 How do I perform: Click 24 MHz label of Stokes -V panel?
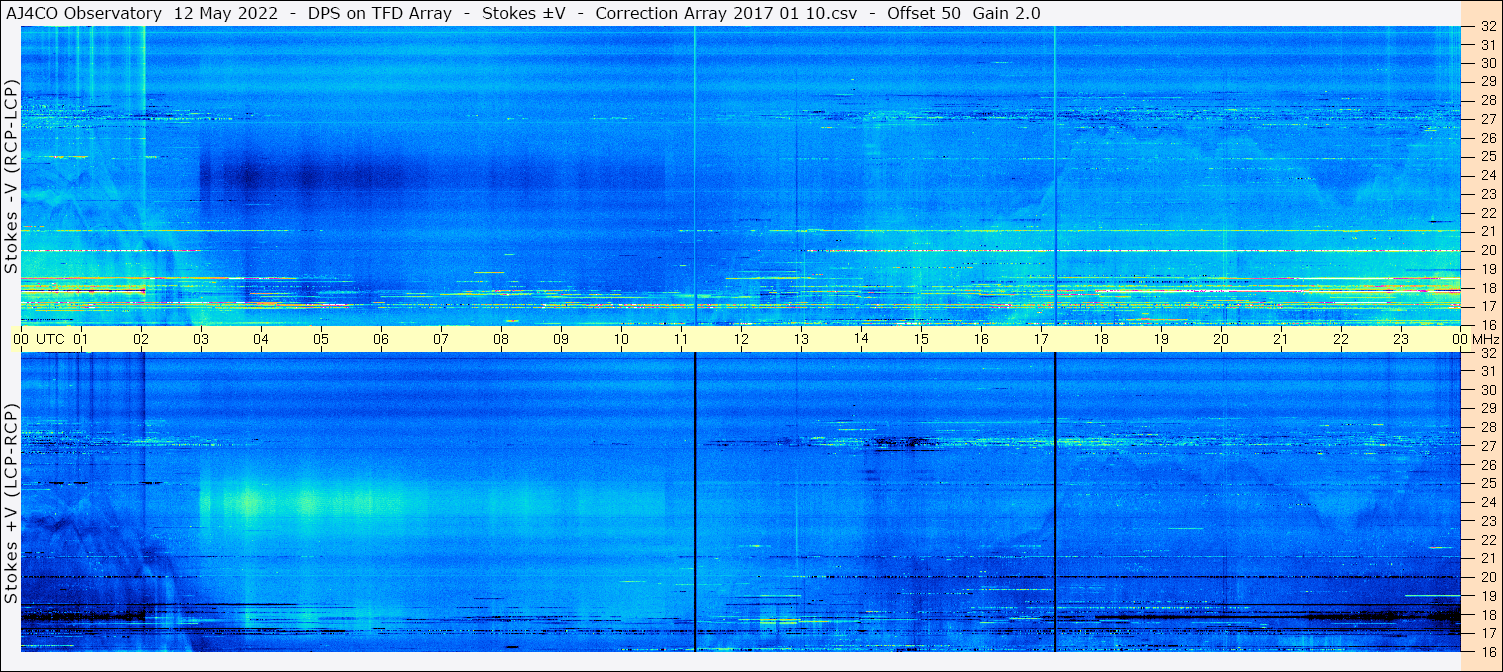coord(1488,175)
